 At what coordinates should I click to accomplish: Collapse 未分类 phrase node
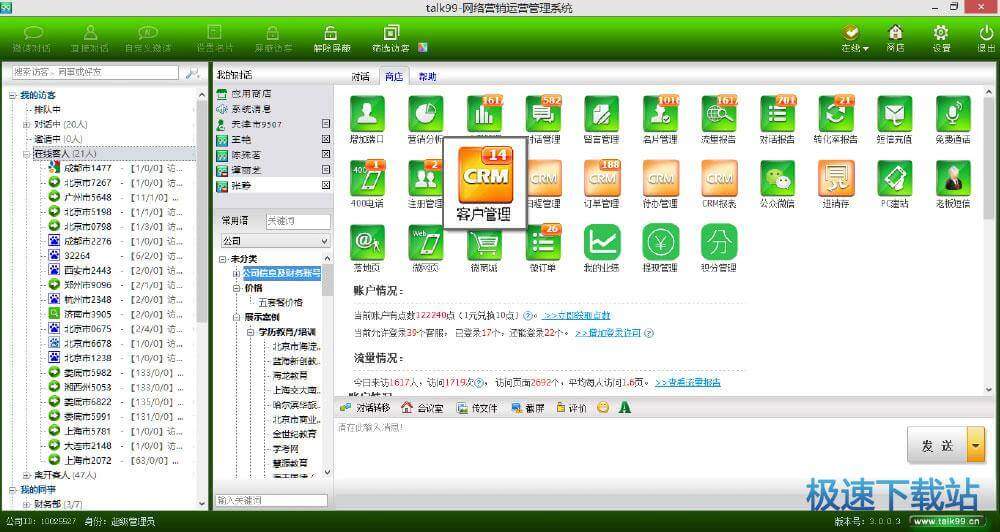click(222, 259)
